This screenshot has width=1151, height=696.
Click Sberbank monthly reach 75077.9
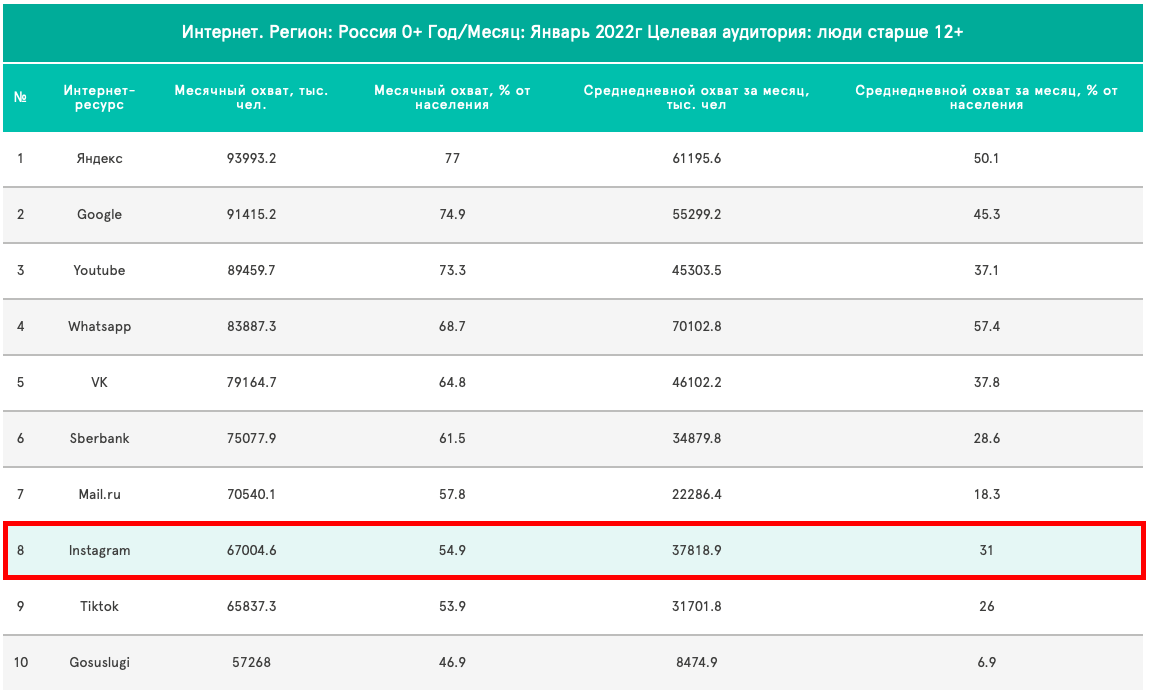coord(251,438)
